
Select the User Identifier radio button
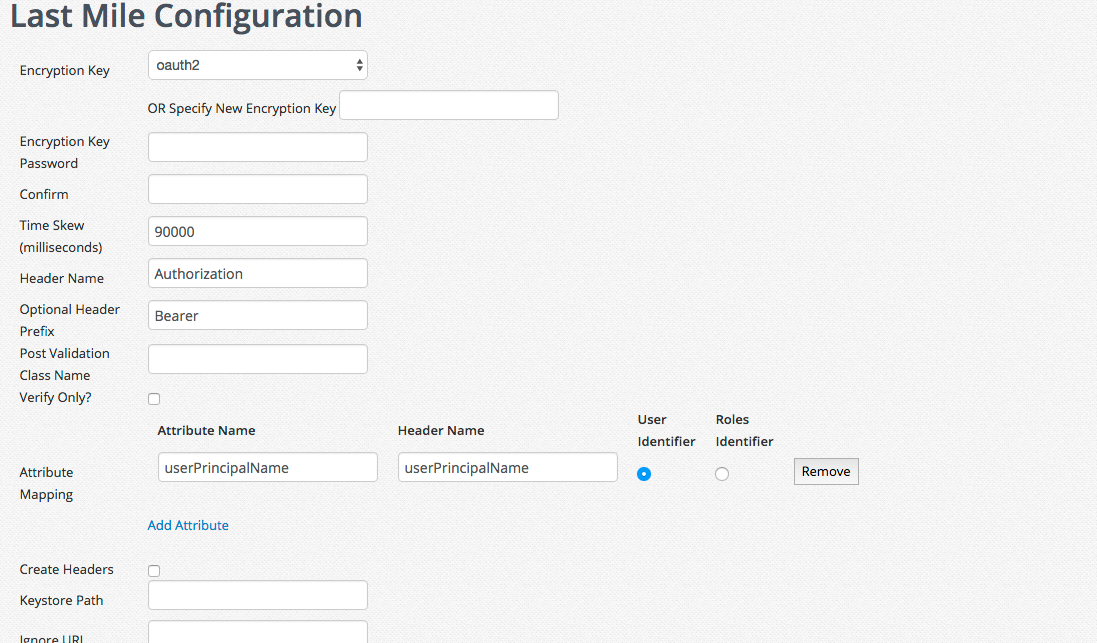tap(644, 474)
